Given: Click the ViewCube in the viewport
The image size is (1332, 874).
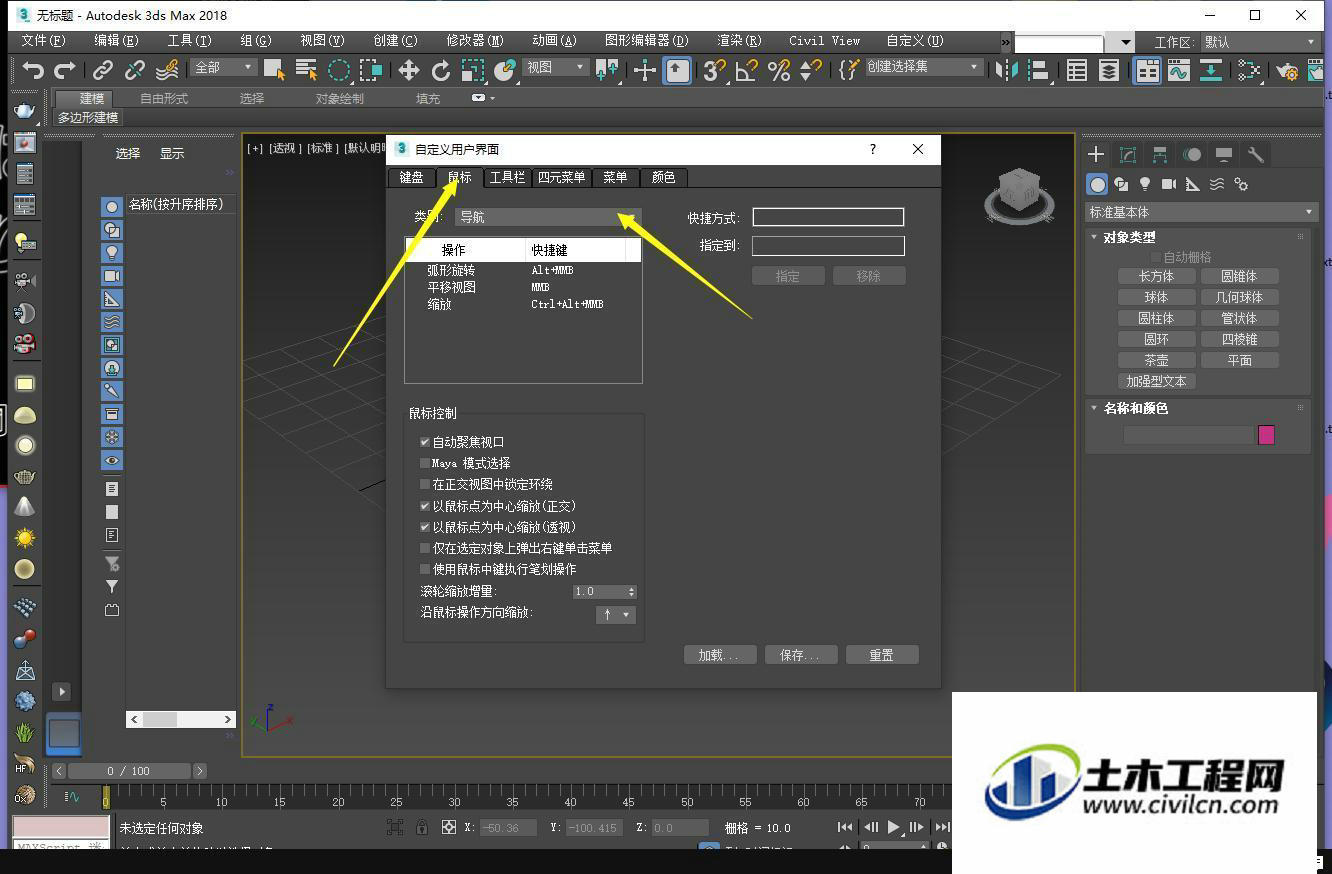Looking at the screenshot, I should (x=1019, y=192).
